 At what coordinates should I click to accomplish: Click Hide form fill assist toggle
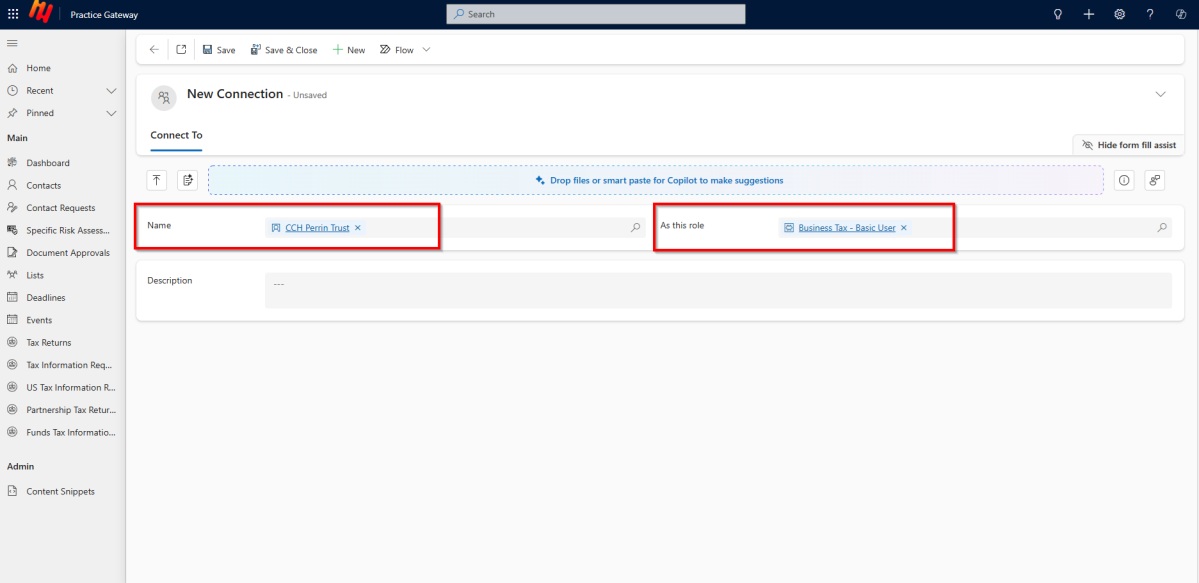(1129, 145)
